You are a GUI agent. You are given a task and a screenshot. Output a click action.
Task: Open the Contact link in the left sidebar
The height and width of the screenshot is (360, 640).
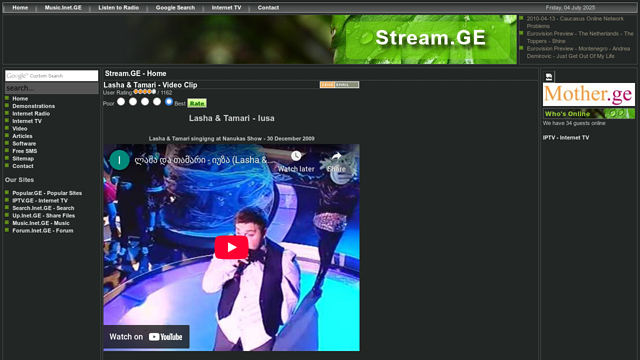click(x=23, y=166)
